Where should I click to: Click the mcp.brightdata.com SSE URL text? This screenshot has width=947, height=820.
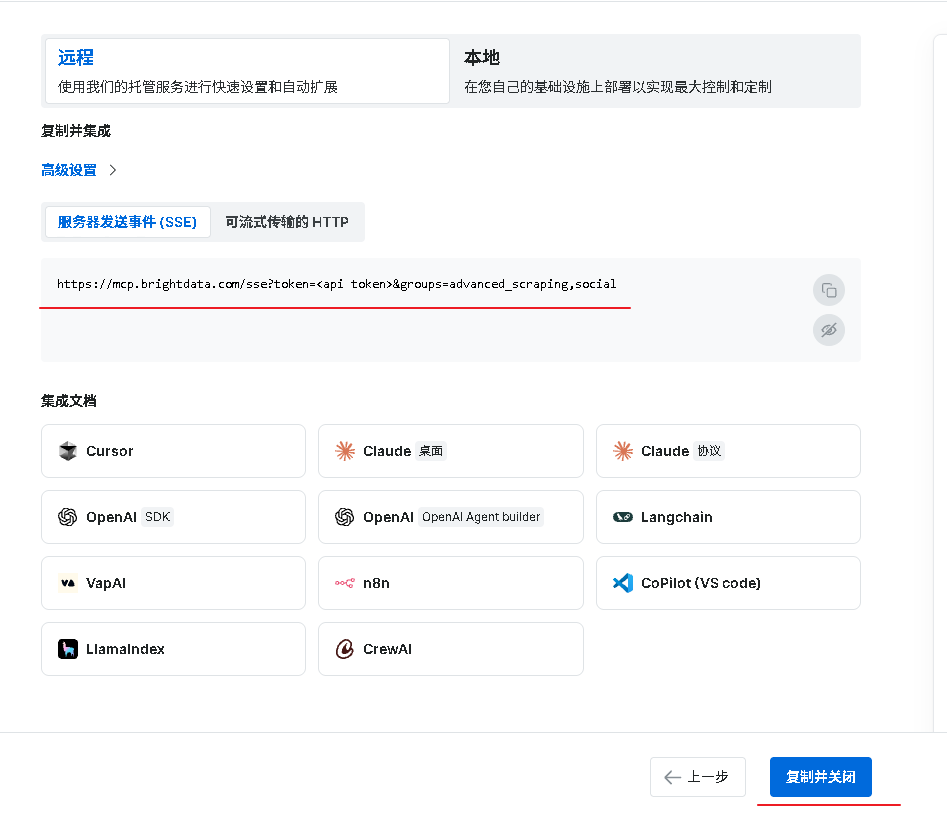point(336,284)
